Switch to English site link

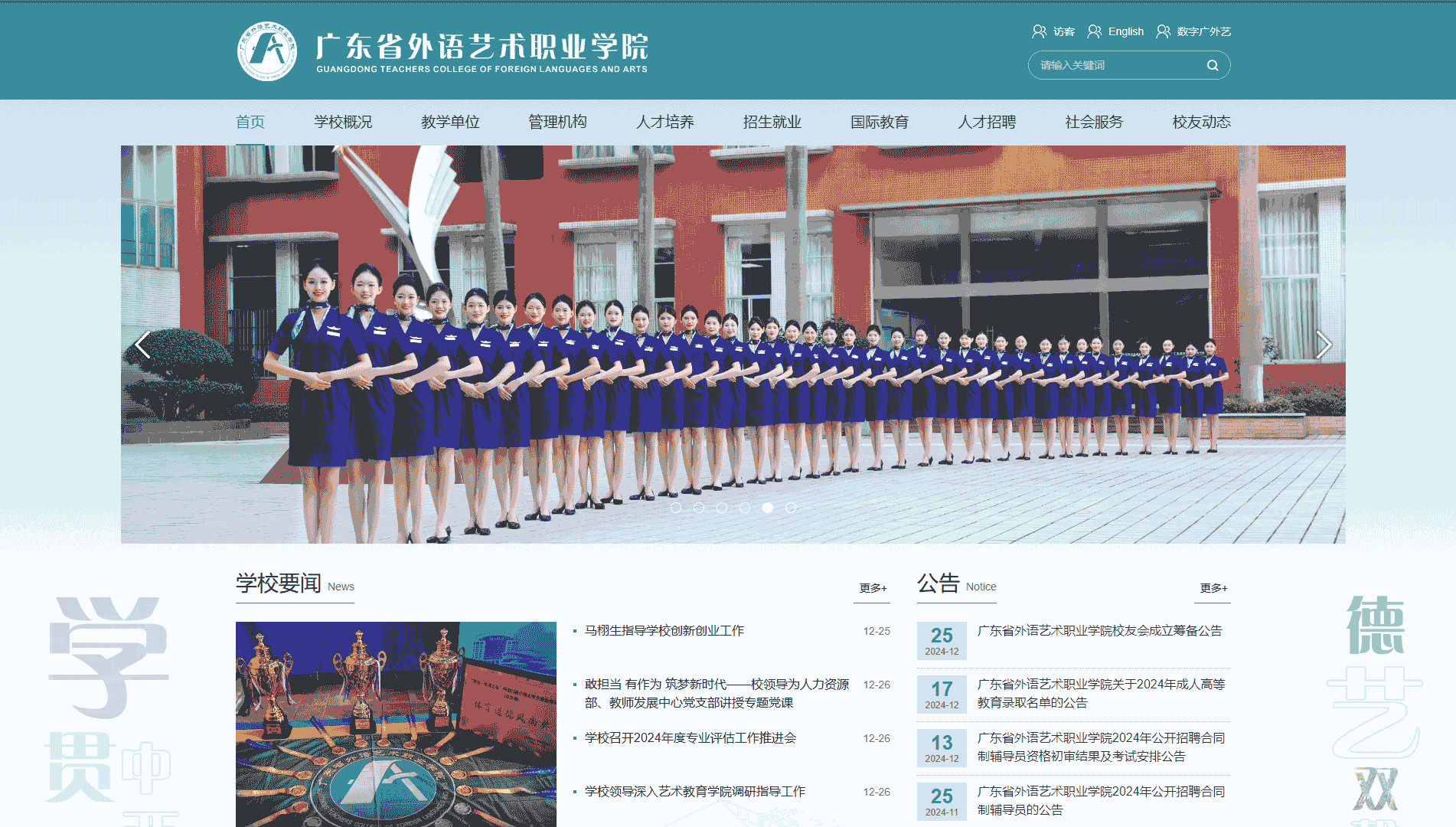pos(1126,31)
